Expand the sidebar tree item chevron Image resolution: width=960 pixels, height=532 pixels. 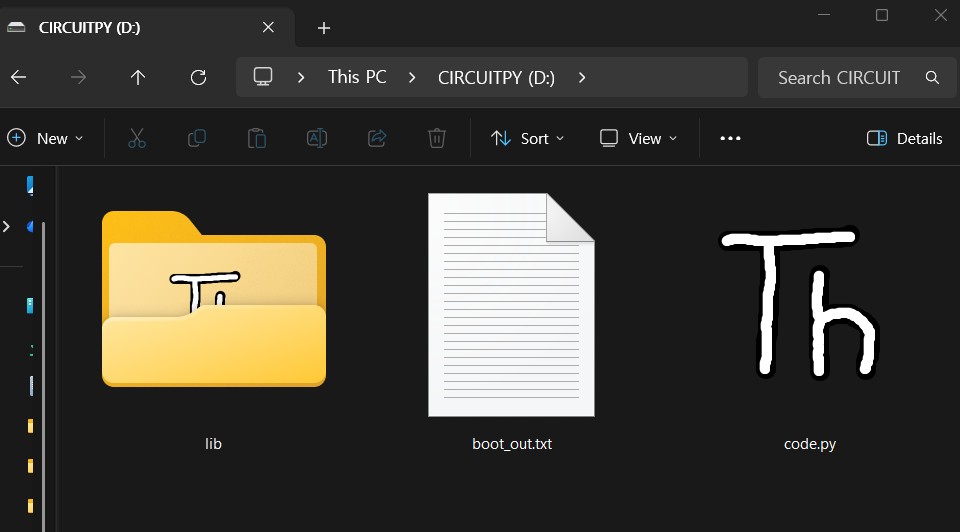(x=6, y=227)
